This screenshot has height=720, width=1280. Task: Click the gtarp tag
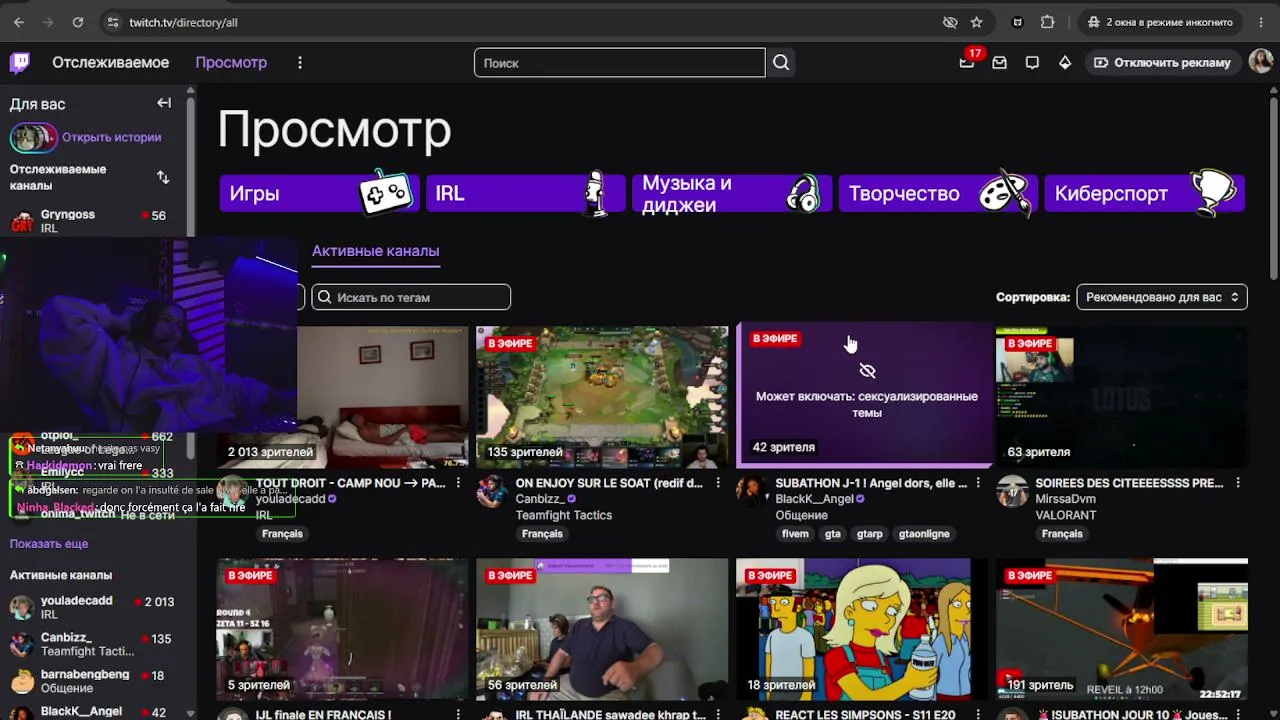[x=870, y=534]
